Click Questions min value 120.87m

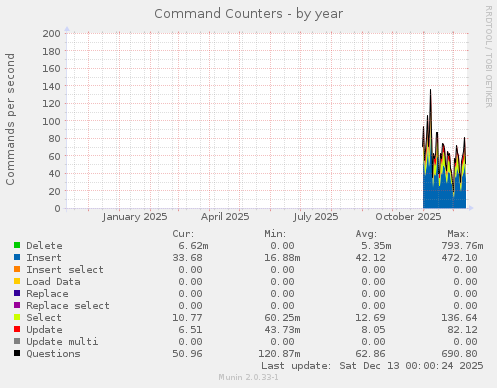279,354
